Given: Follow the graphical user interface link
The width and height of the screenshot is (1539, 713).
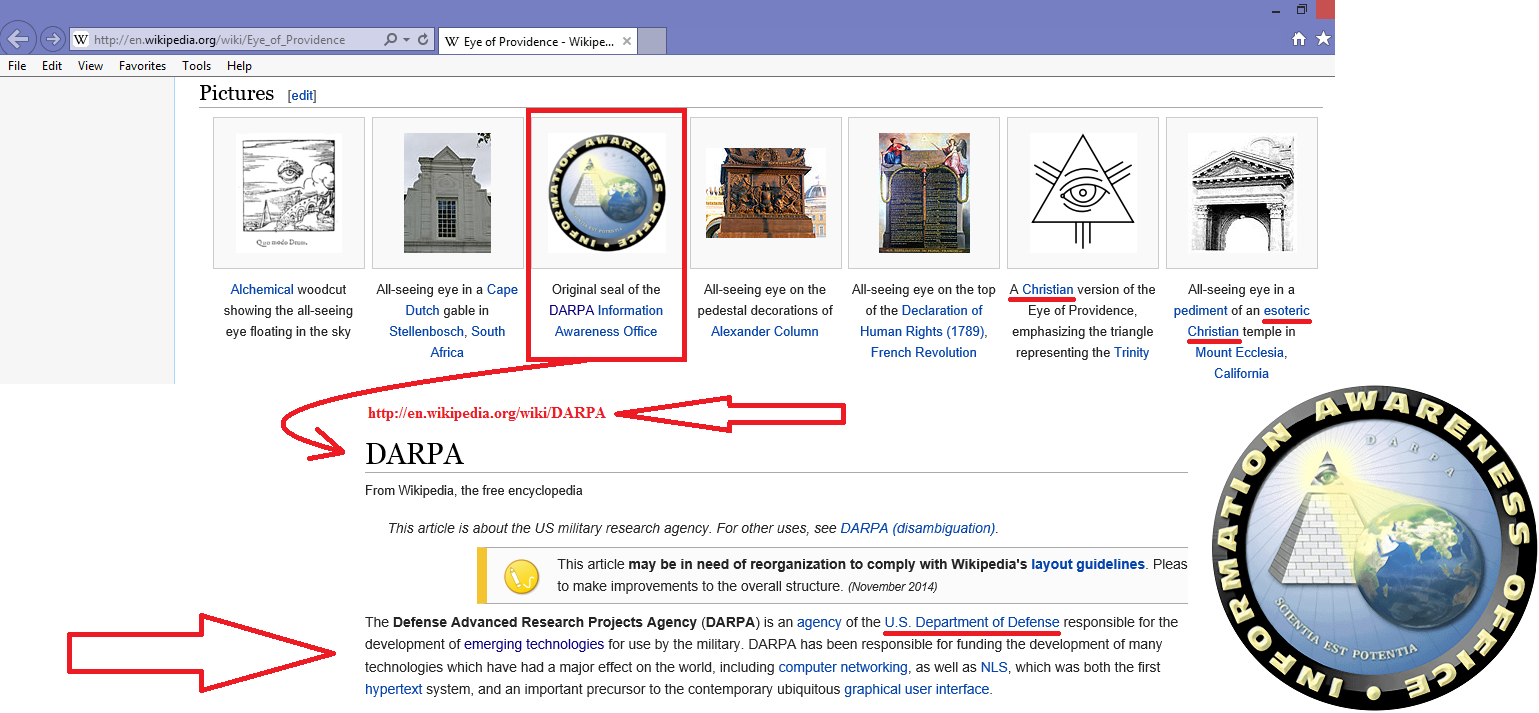Looking at the screenshot, I should 917,690.
